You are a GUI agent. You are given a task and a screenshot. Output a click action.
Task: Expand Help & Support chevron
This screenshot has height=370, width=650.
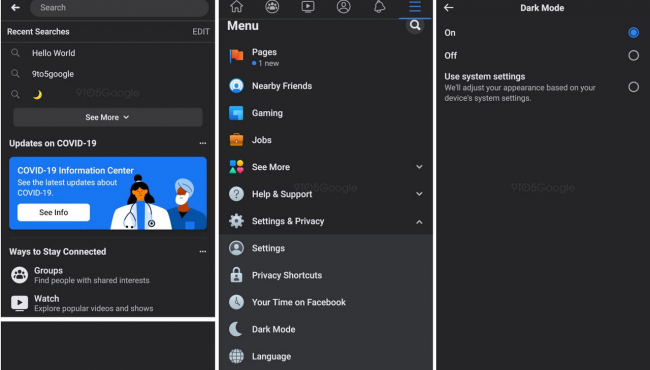click(x=419, y=194)
